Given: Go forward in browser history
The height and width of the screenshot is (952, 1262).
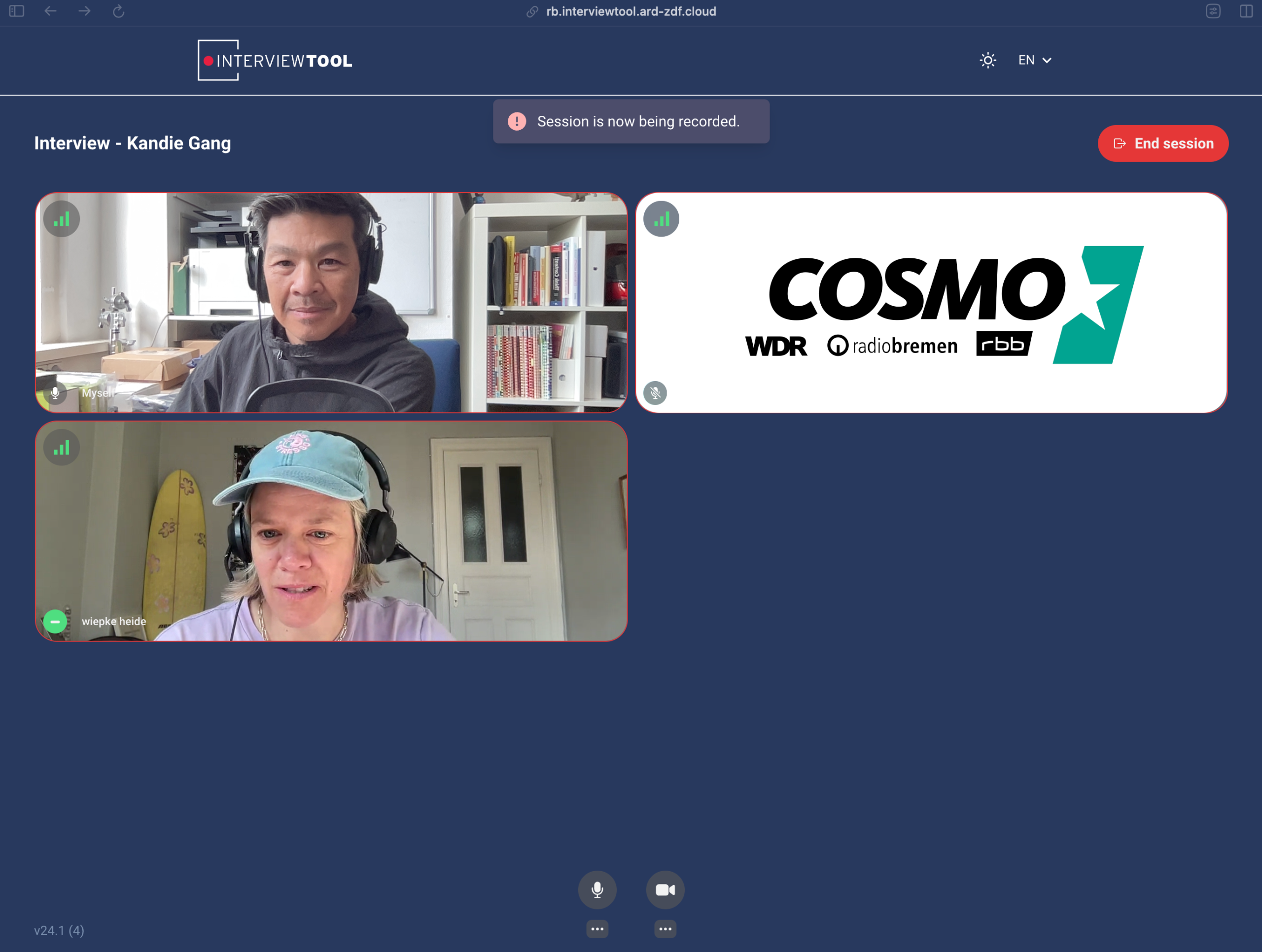Looking at the screenshot, I should point(84,11).
